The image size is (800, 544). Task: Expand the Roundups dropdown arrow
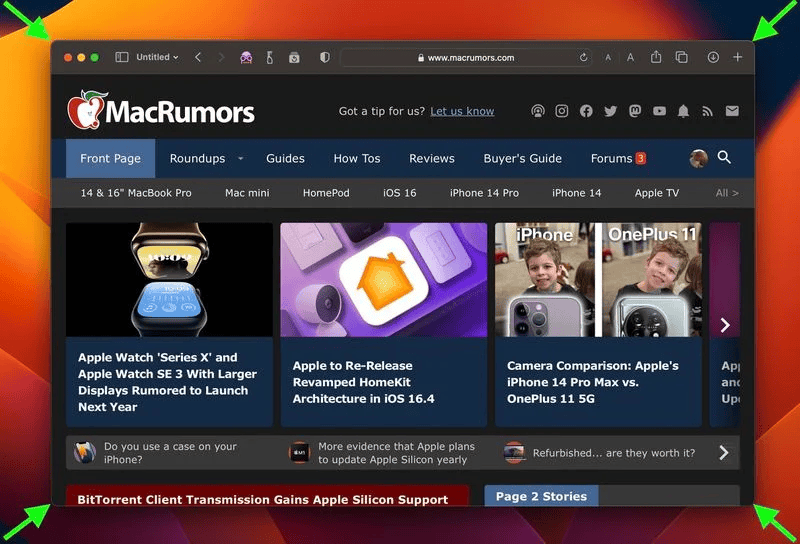241,159
